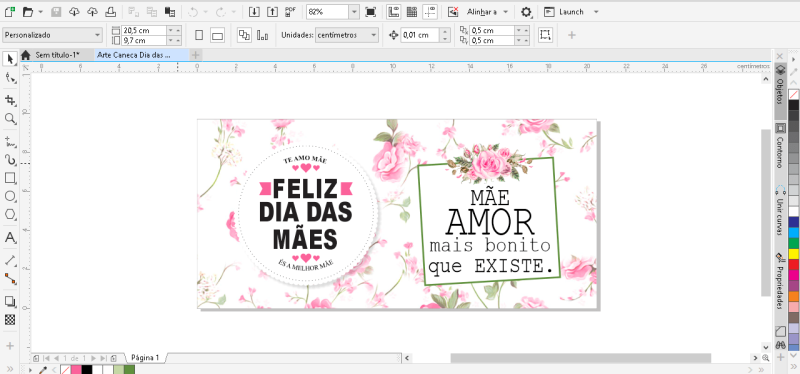
Task: Select the Drop Shadow tool
Action: pos(10,302)
